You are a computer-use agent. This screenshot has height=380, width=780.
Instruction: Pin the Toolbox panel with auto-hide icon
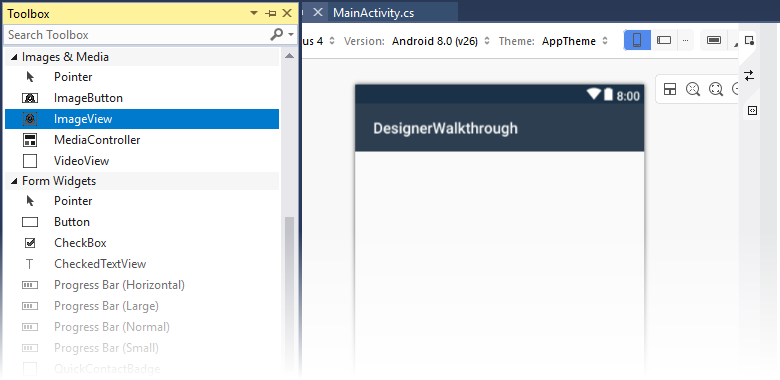(271, 13)
